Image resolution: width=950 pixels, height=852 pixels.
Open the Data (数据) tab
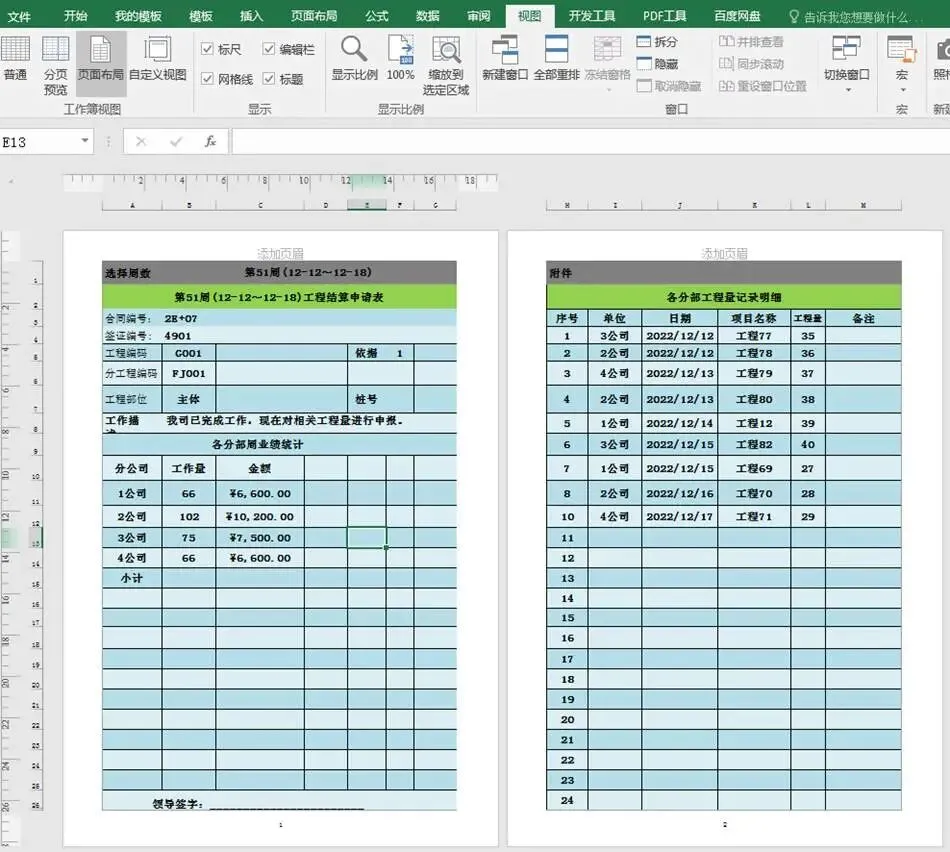pyautogui.click(x=428, y=16)
